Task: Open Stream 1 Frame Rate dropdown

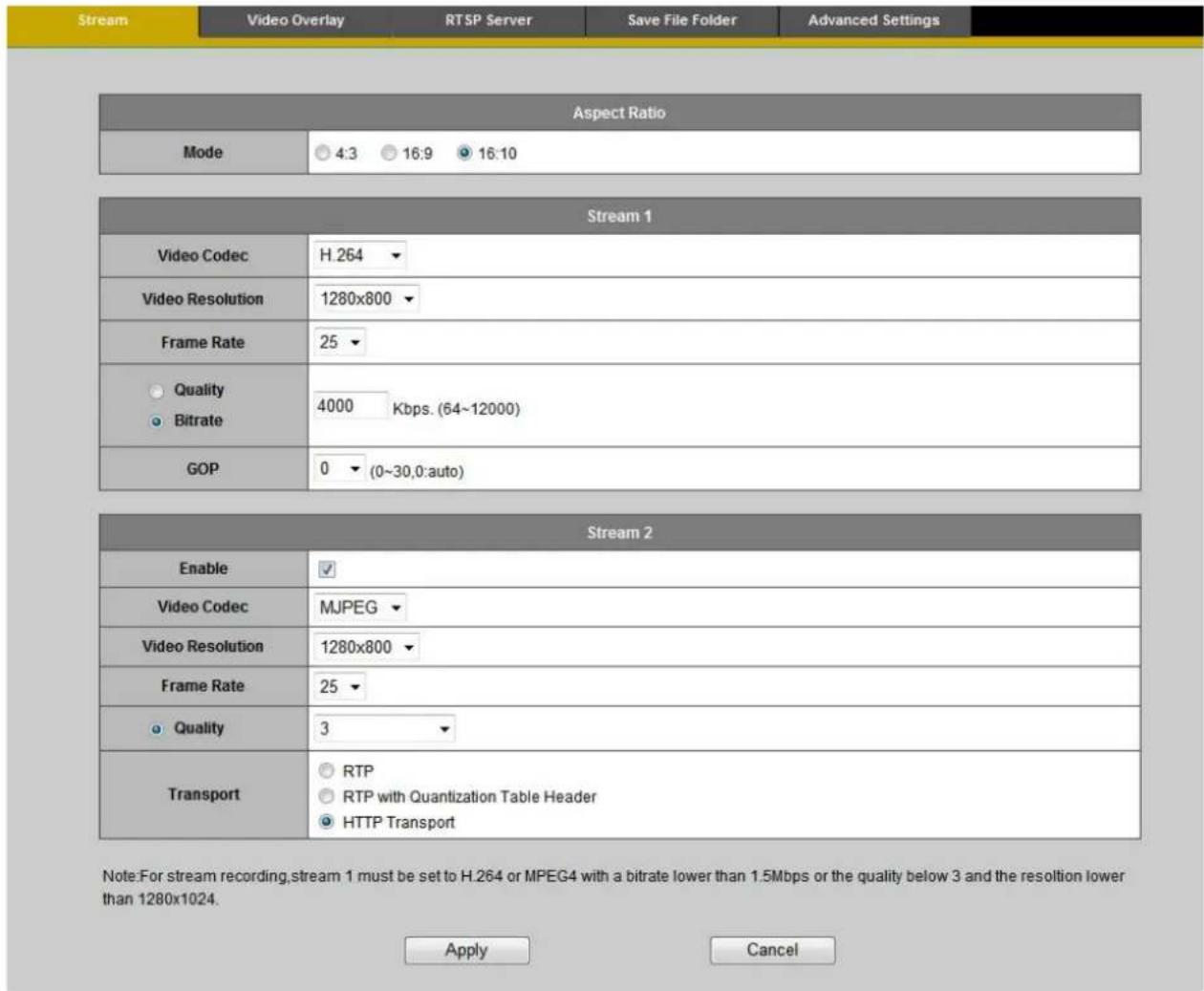Action: [x=339, y=342]
